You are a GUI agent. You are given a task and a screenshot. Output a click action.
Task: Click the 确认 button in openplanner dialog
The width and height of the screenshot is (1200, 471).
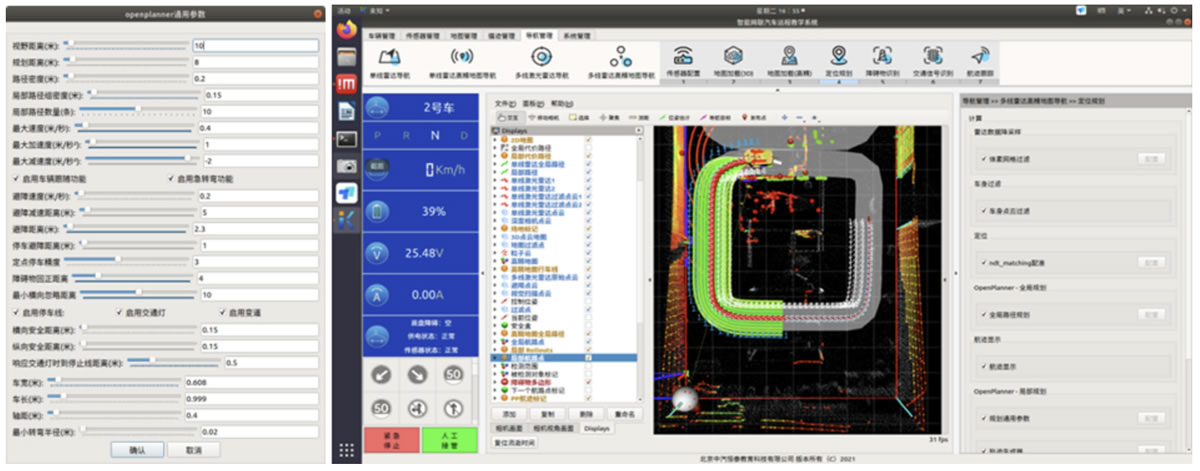click(x=138, y=449)
